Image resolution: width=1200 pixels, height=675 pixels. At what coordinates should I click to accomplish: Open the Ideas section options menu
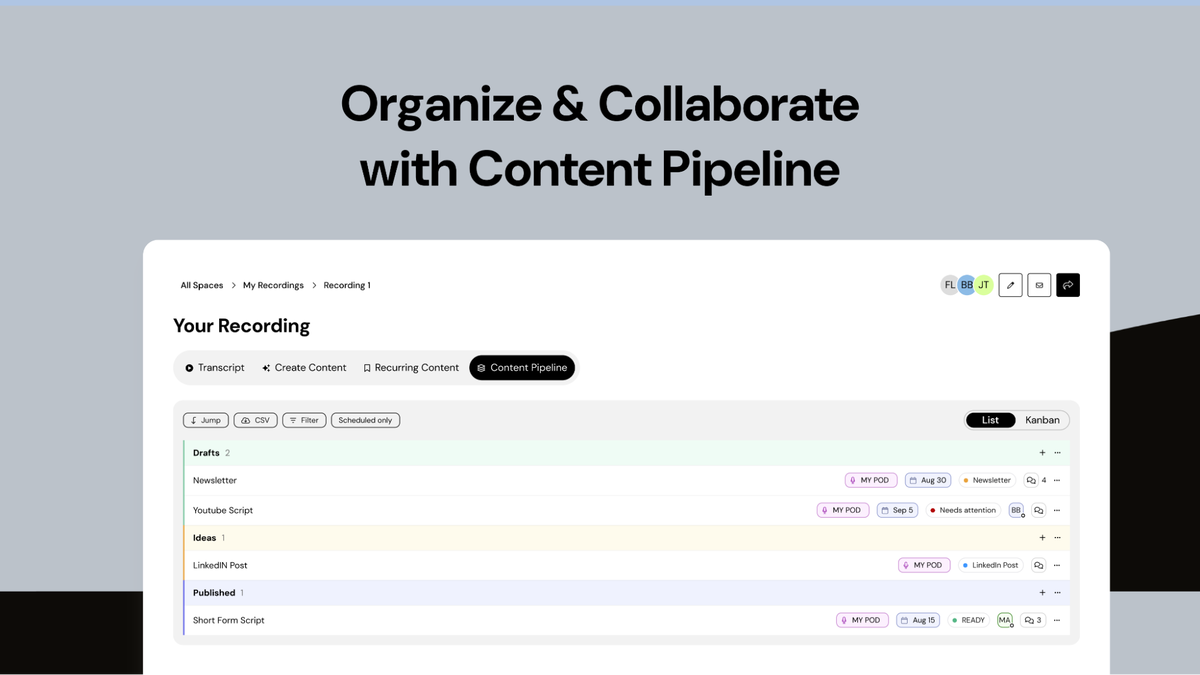click(x=1057, y=537)
